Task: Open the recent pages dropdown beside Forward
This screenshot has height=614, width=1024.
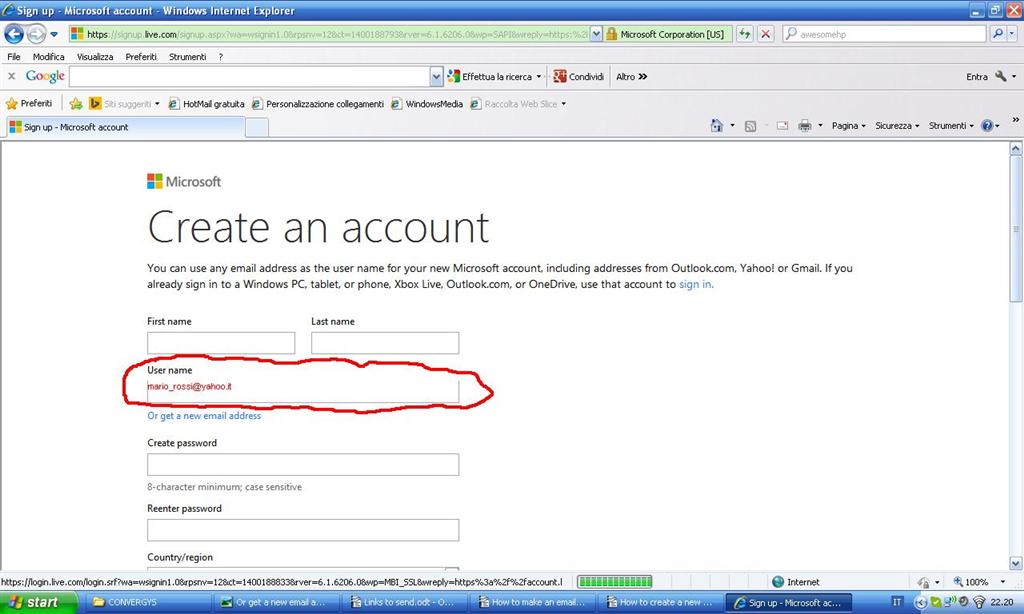Action: click(x=54, y=34)
